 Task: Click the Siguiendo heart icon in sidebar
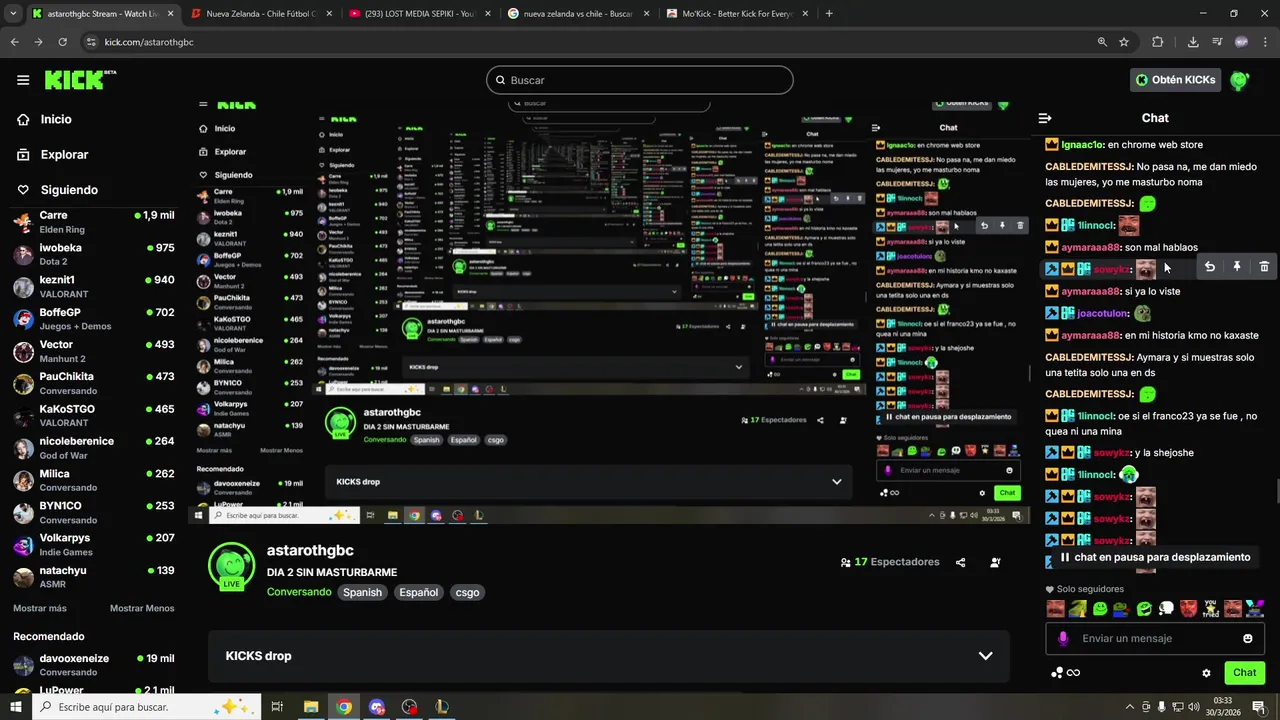click(x=23, y=190)
